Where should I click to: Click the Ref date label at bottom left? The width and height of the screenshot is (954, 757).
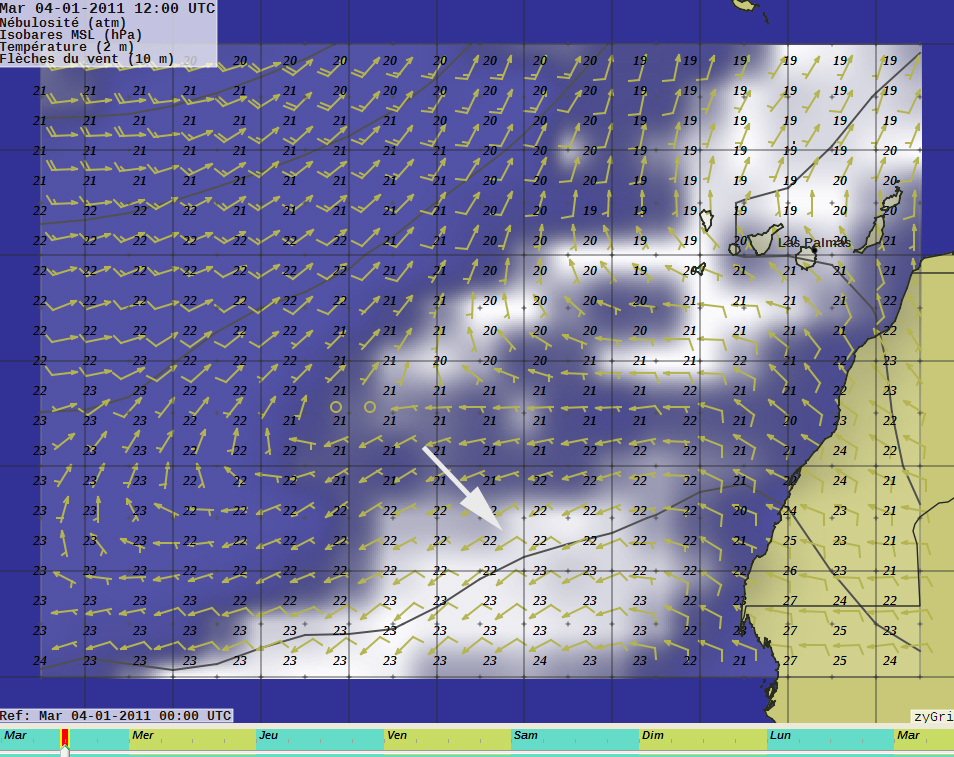point(116,716)
